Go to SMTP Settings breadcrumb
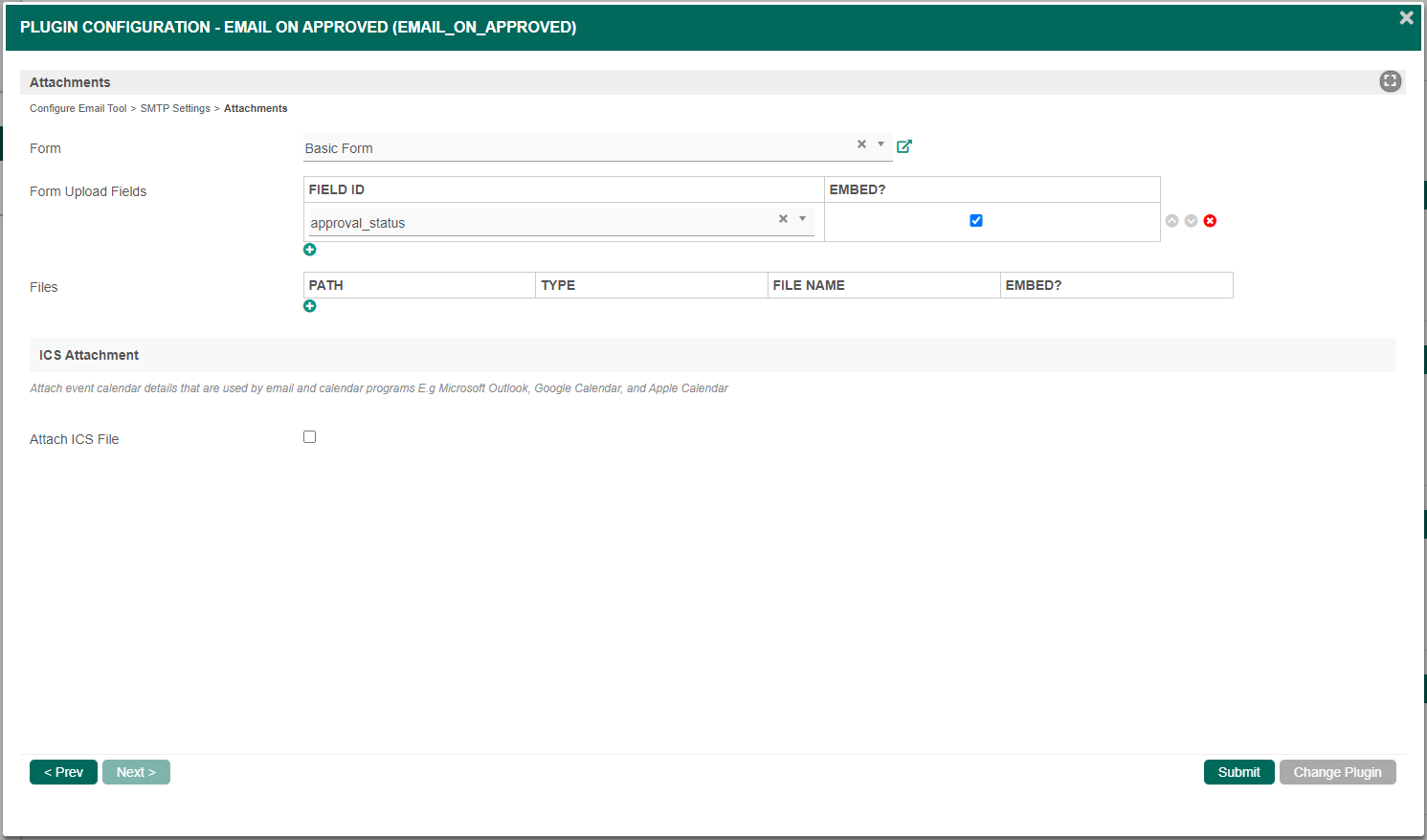 175,108
